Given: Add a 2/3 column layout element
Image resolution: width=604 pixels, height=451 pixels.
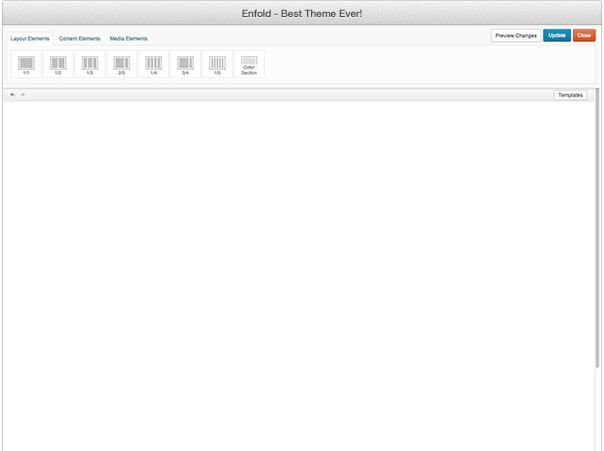Looking at the screenshot, I should point(122,64).
